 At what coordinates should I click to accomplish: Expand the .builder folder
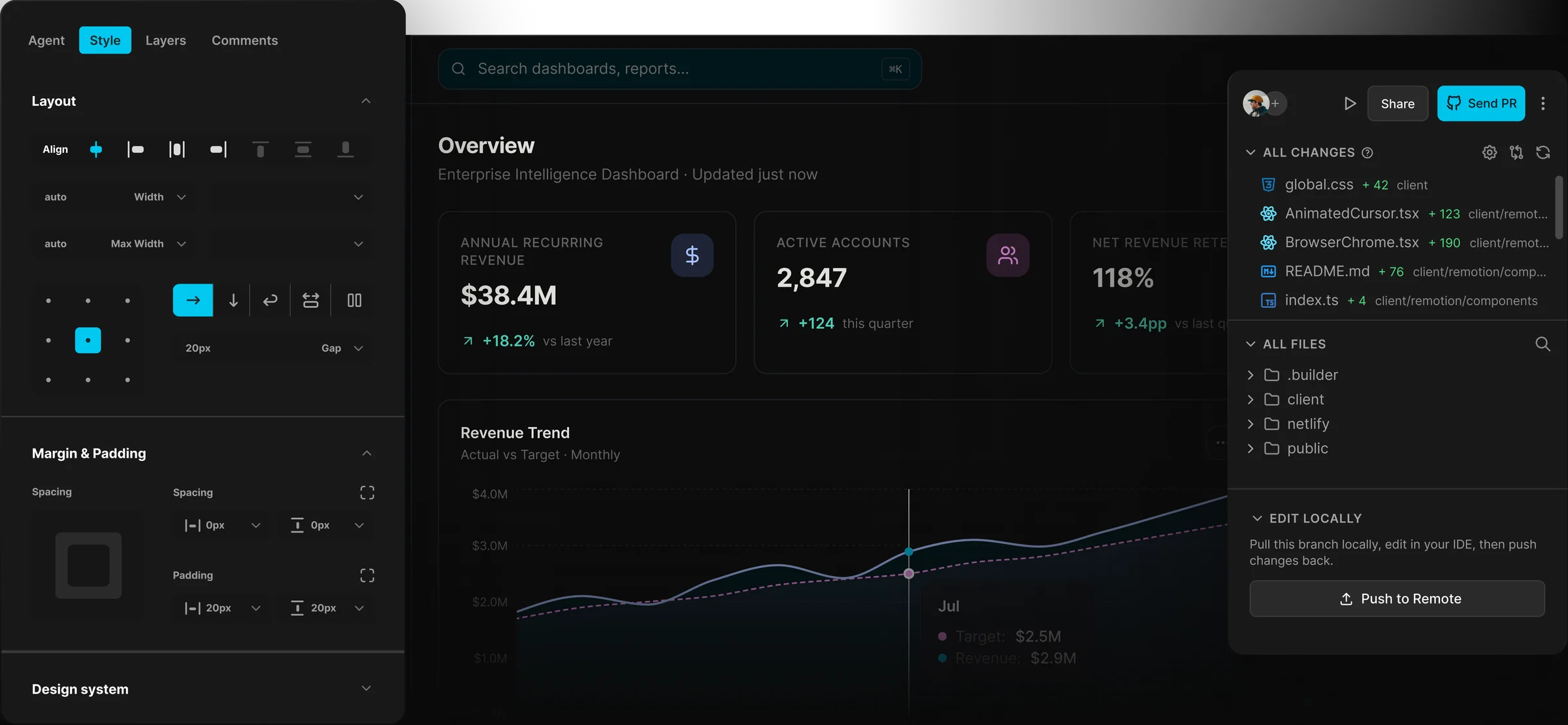(x=1250, y=375)
